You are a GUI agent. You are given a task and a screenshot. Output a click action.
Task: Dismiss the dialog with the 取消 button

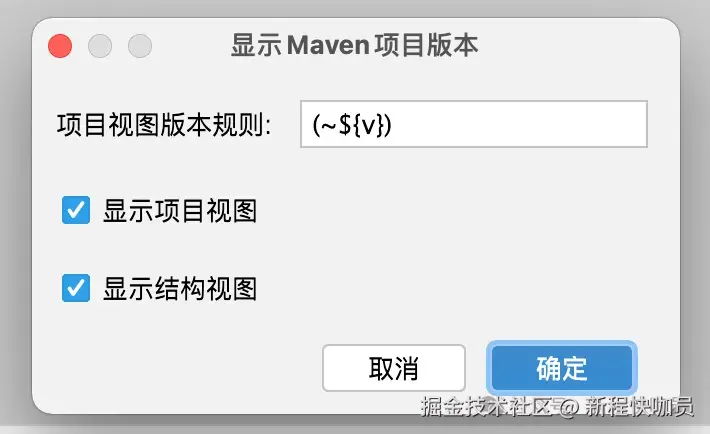(x=394, y=368)
